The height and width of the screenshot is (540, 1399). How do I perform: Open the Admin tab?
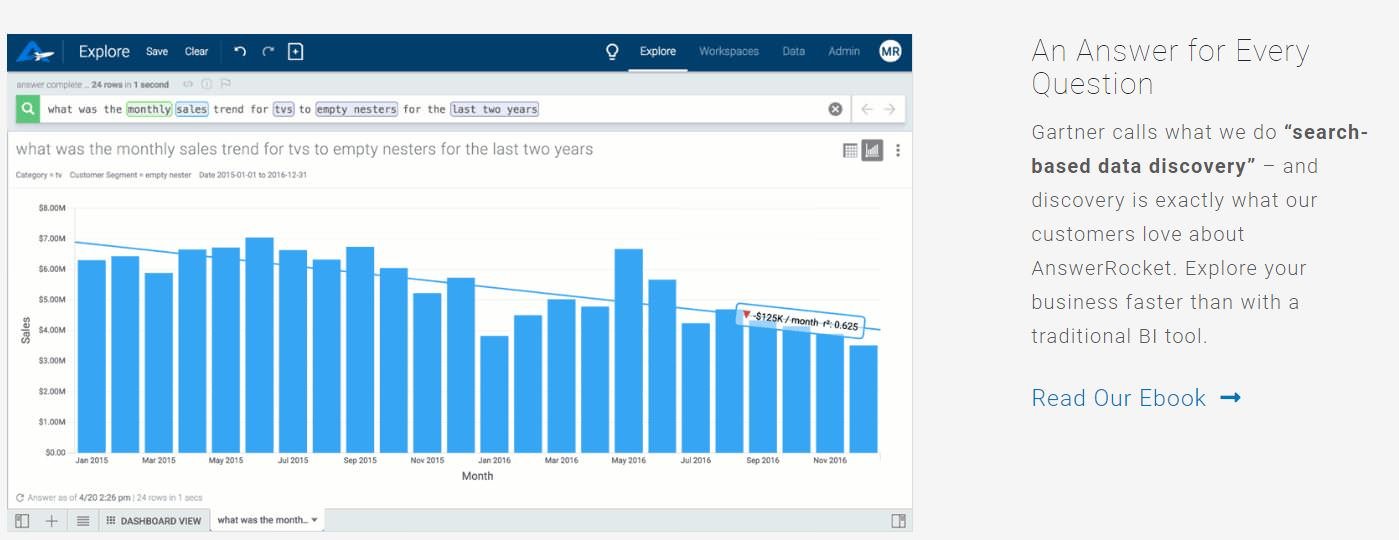click(x=844, y=52)
